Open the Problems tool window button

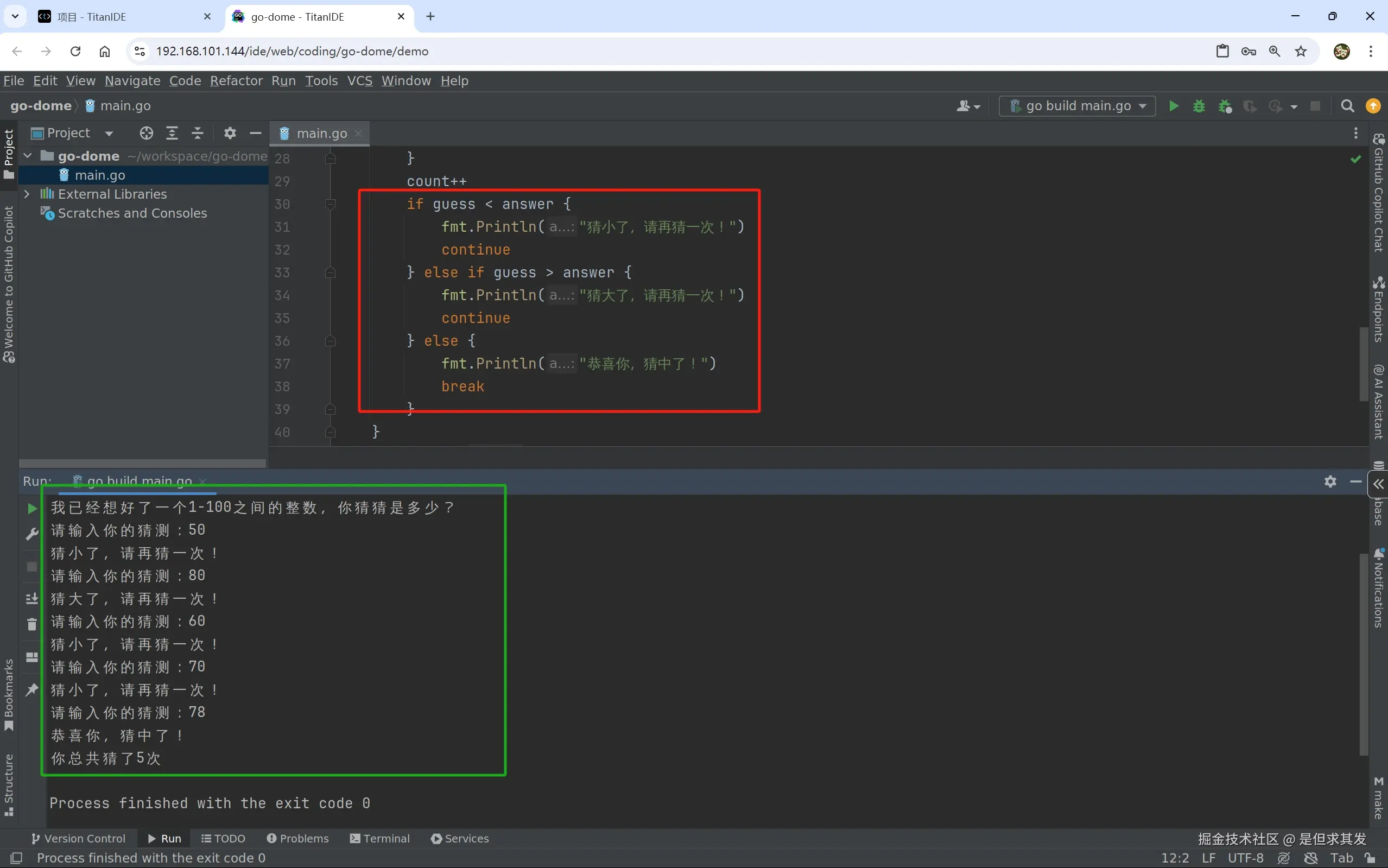(x=297, y=838)
